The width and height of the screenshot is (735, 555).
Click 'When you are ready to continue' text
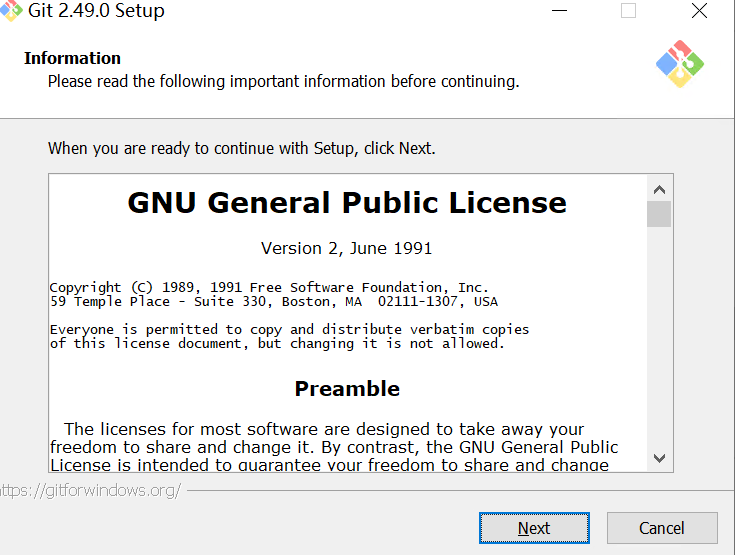(x=241, y=148)
